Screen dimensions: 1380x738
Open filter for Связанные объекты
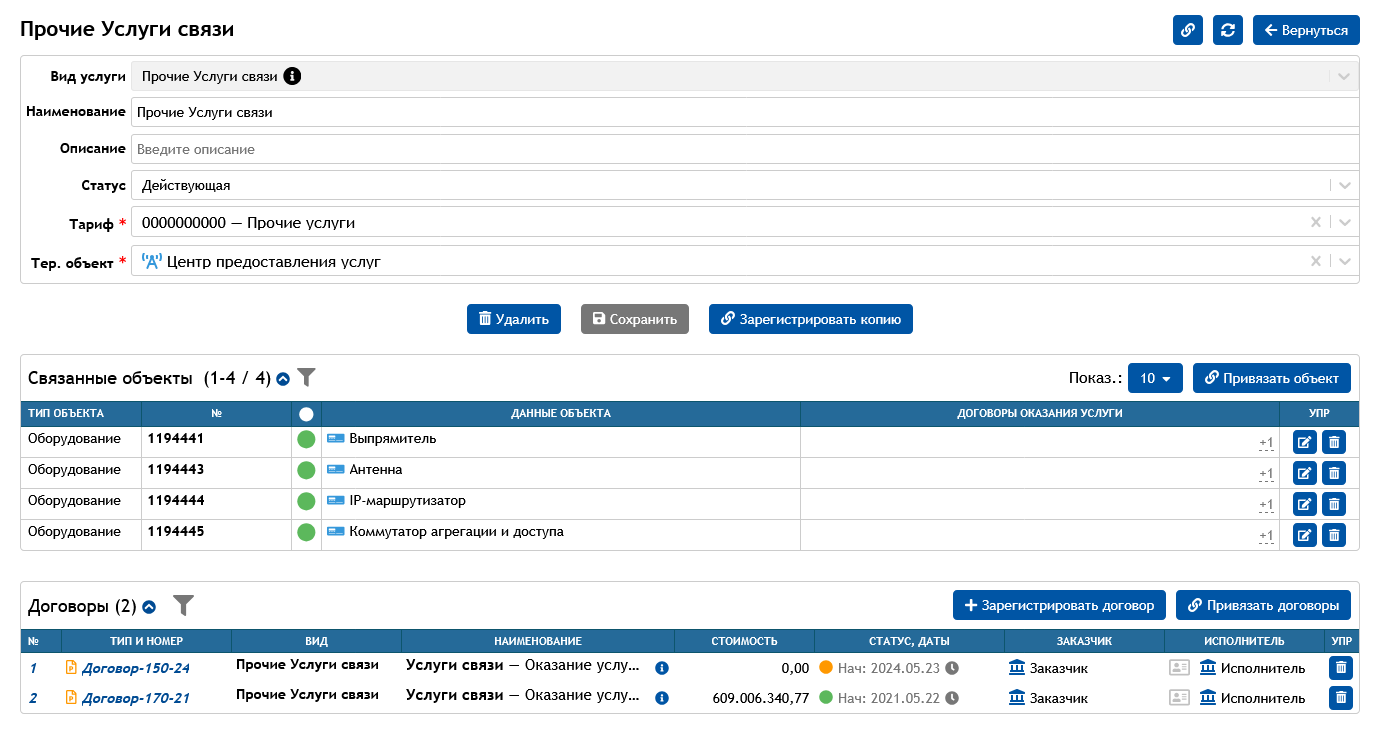click(307, 378)
